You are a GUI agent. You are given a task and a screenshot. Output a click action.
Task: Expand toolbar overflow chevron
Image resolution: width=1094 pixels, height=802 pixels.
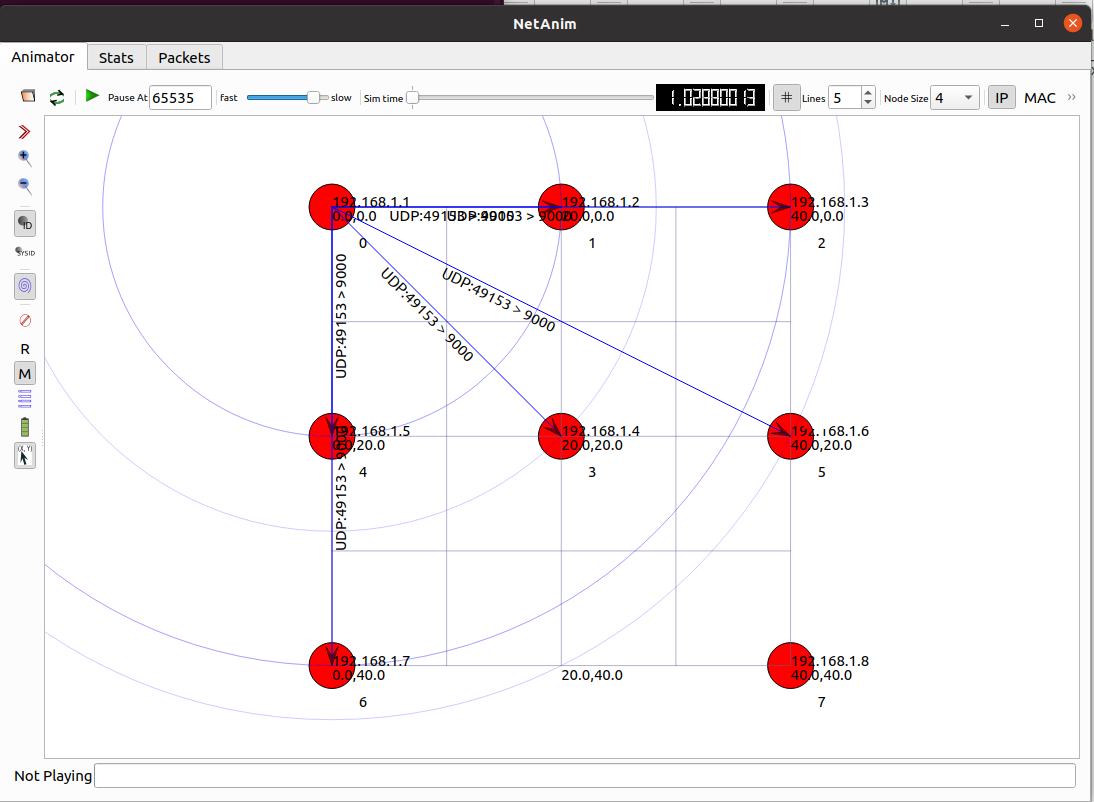1072,97
